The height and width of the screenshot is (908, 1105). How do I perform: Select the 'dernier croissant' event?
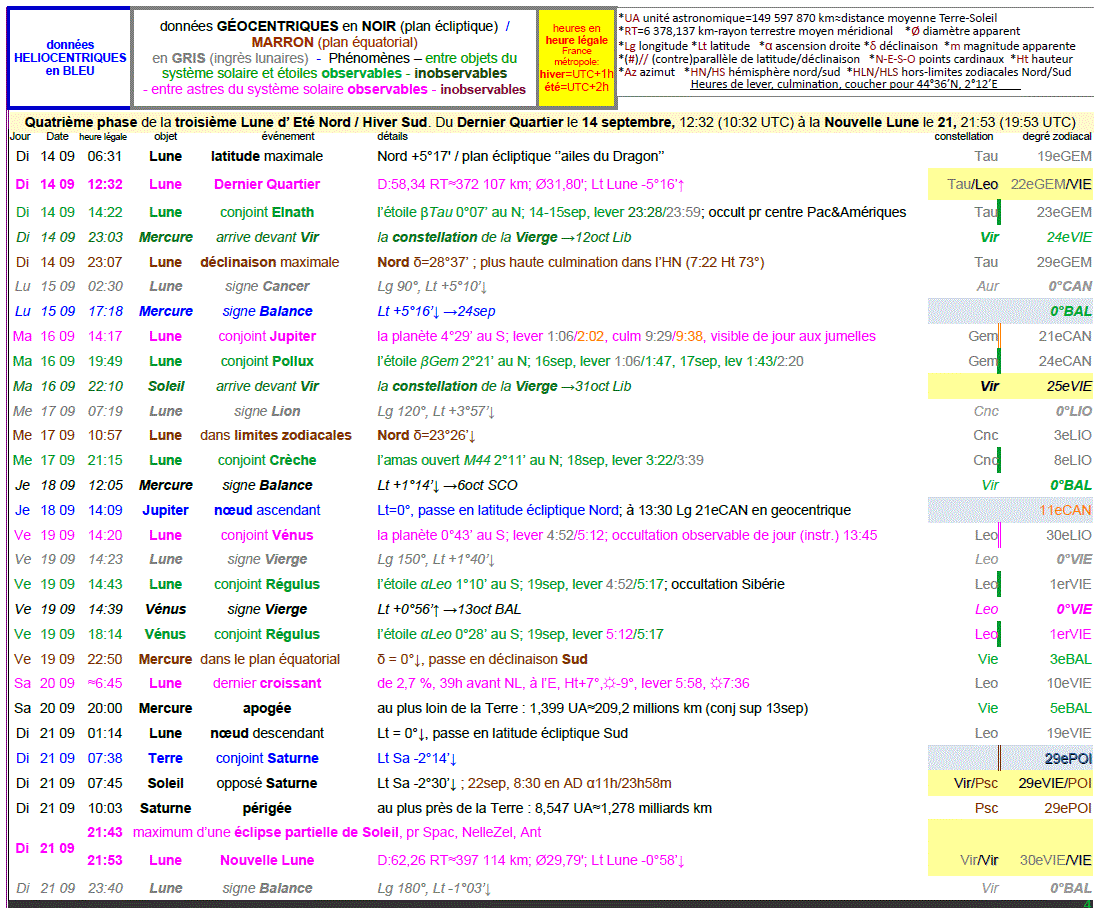coord(267,683)
